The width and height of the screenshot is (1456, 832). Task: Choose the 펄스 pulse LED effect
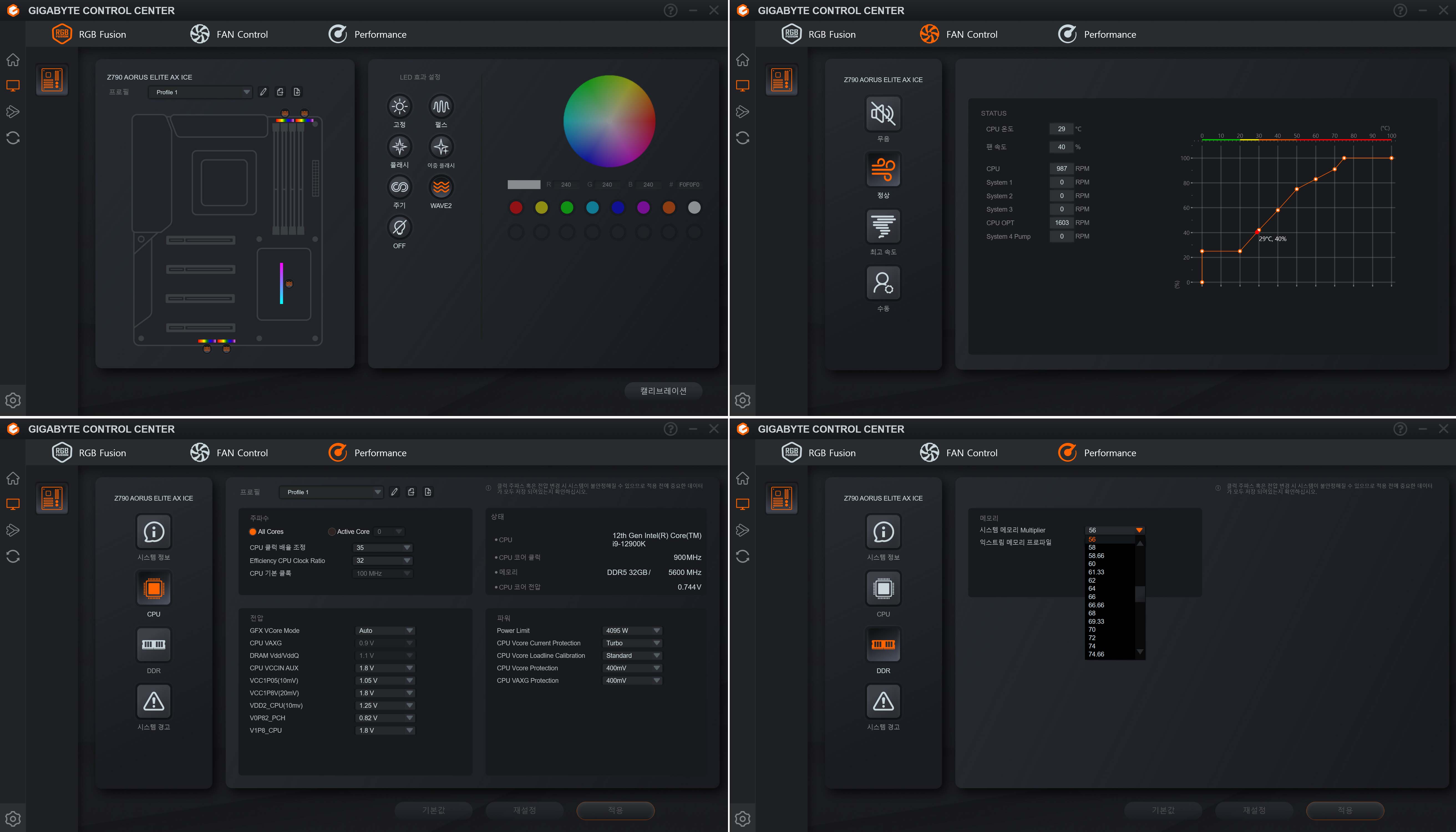pos(441,107)
